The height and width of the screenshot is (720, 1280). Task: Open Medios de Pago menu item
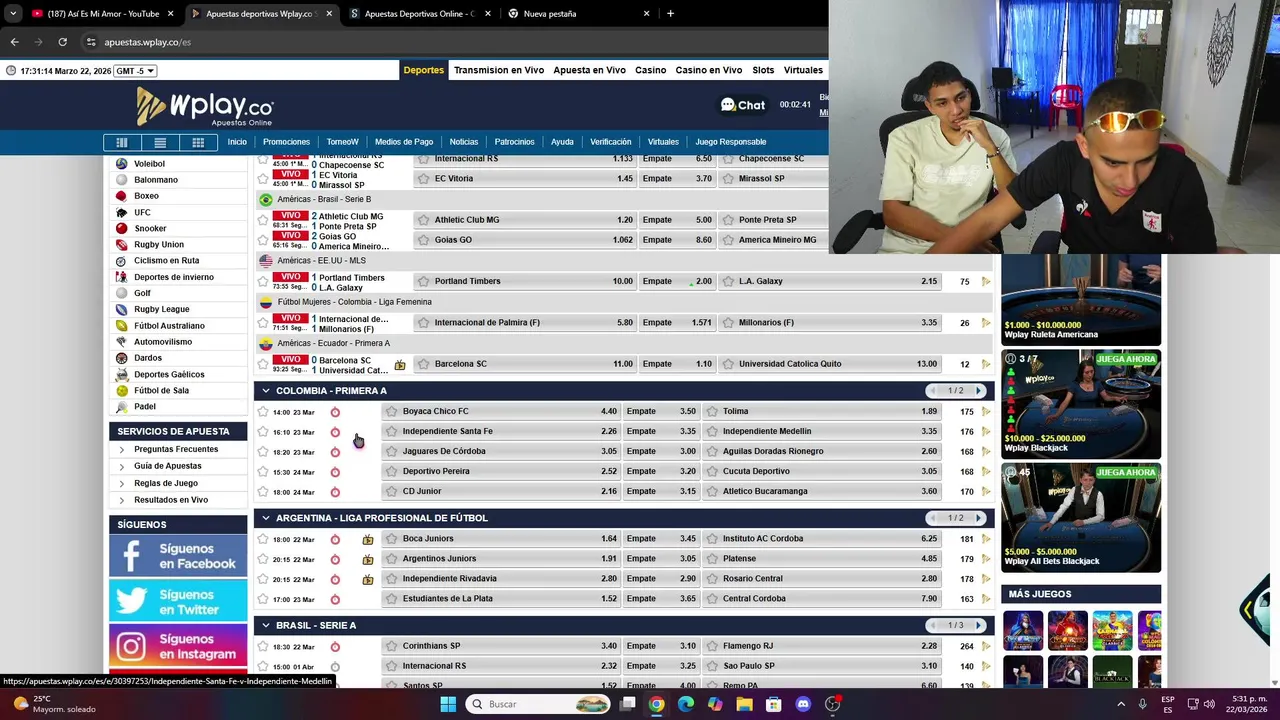[x=404, y=142]
